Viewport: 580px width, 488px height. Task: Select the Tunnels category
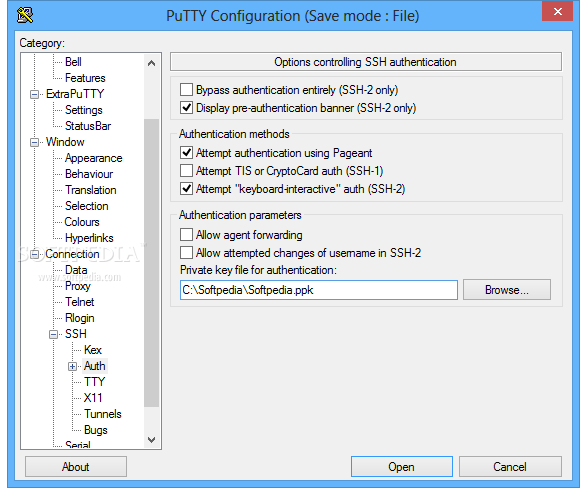click(102, 414)
